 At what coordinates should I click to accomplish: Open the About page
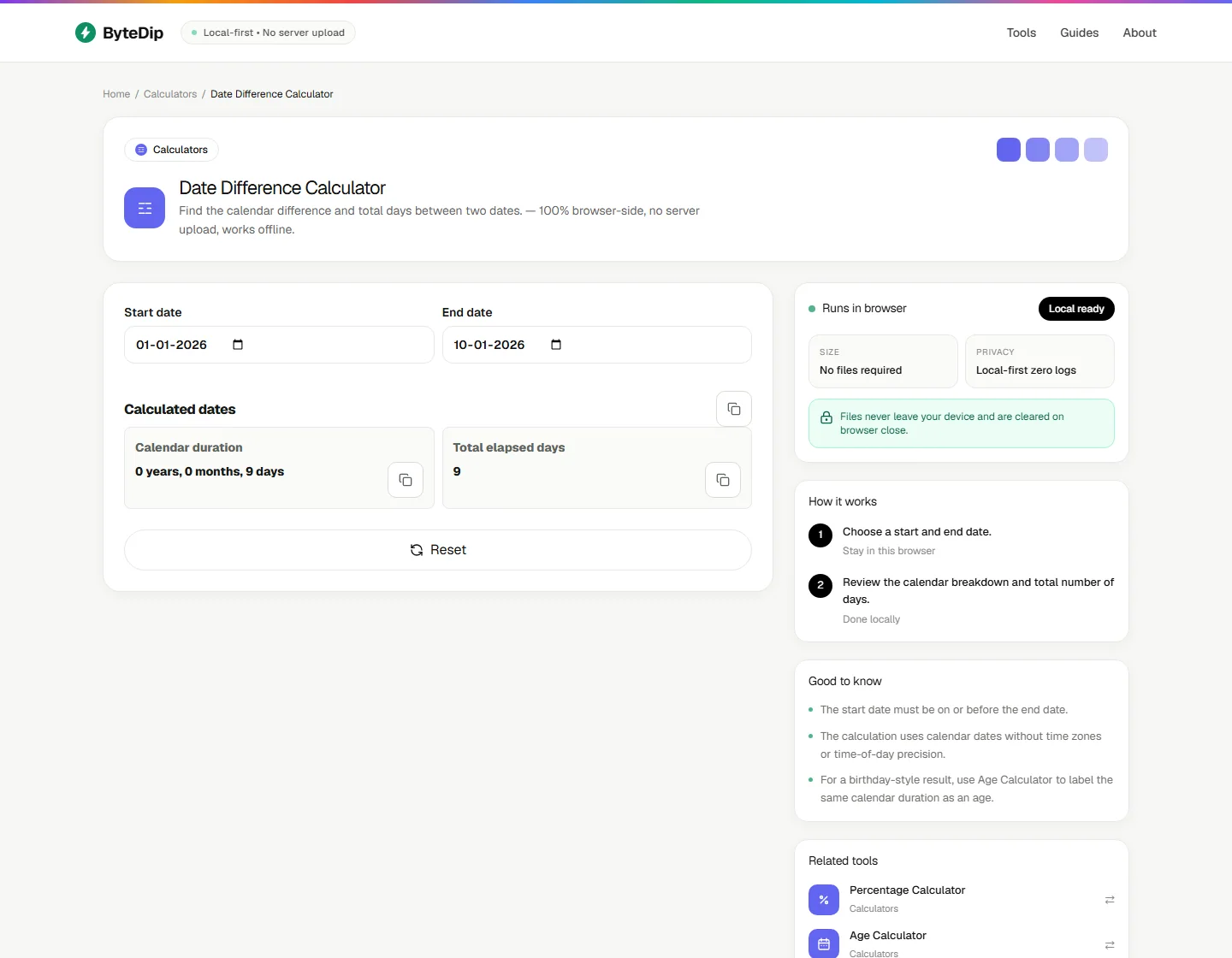pos(1140,33)
